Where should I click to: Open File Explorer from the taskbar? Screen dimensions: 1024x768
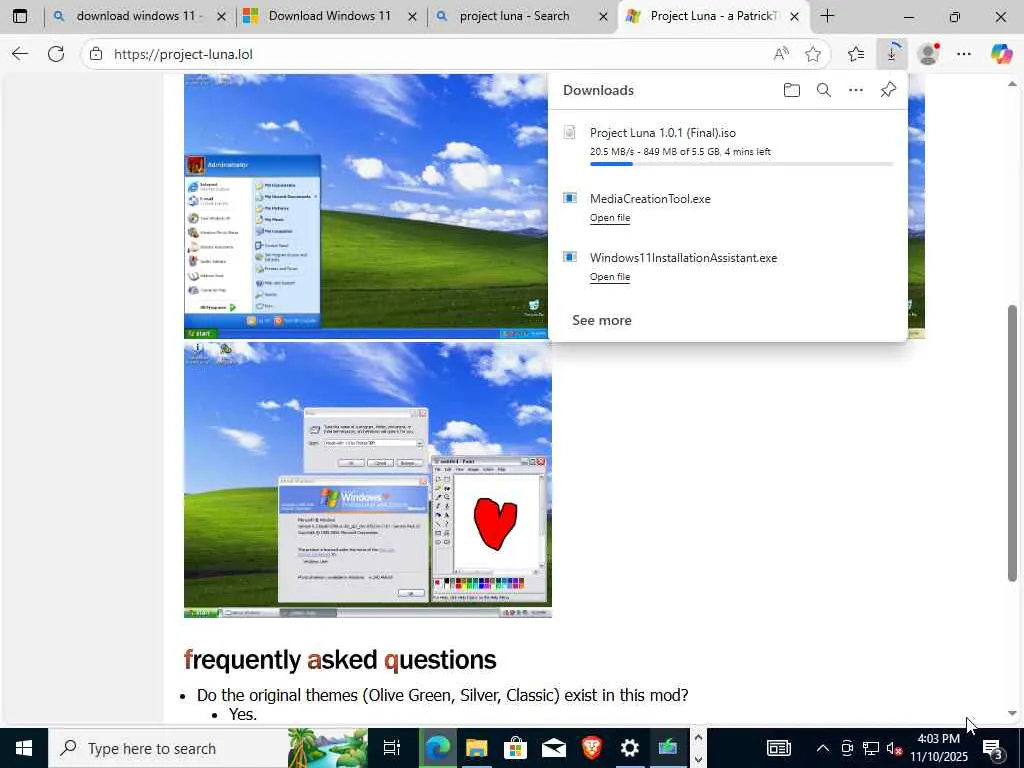tap(476, 748)
